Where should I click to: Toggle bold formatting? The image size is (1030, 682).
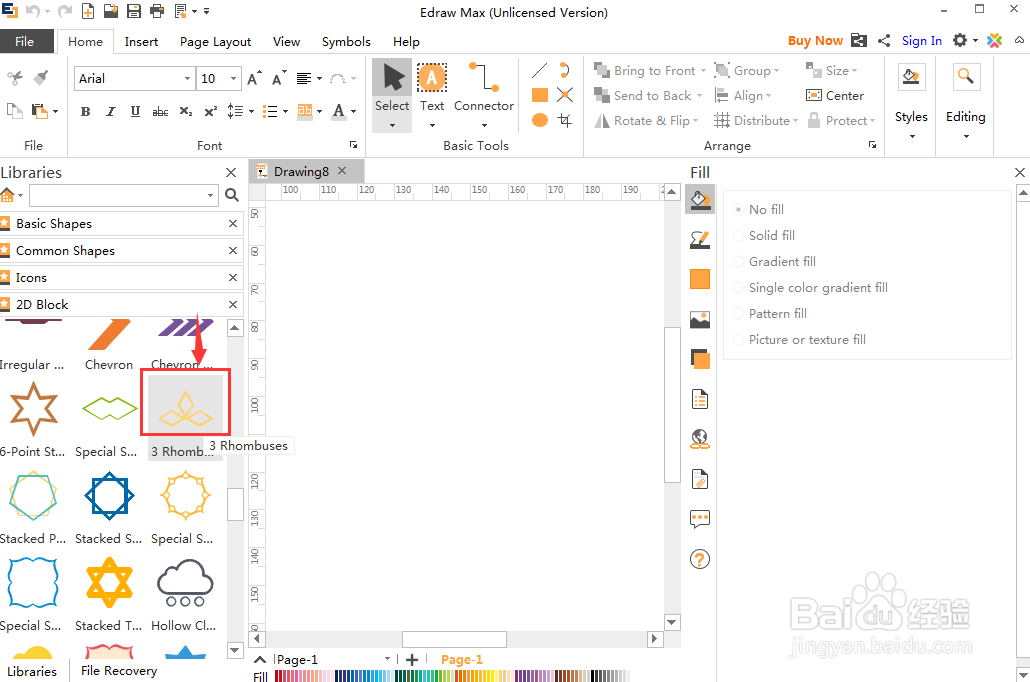pyautogui.click(x=85, y=112)
